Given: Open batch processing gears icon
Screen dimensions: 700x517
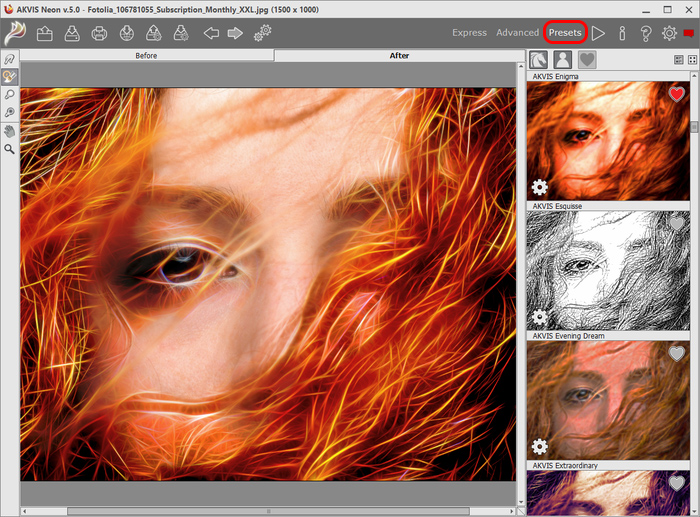Looking at the screenshot, I should [262, 33].
